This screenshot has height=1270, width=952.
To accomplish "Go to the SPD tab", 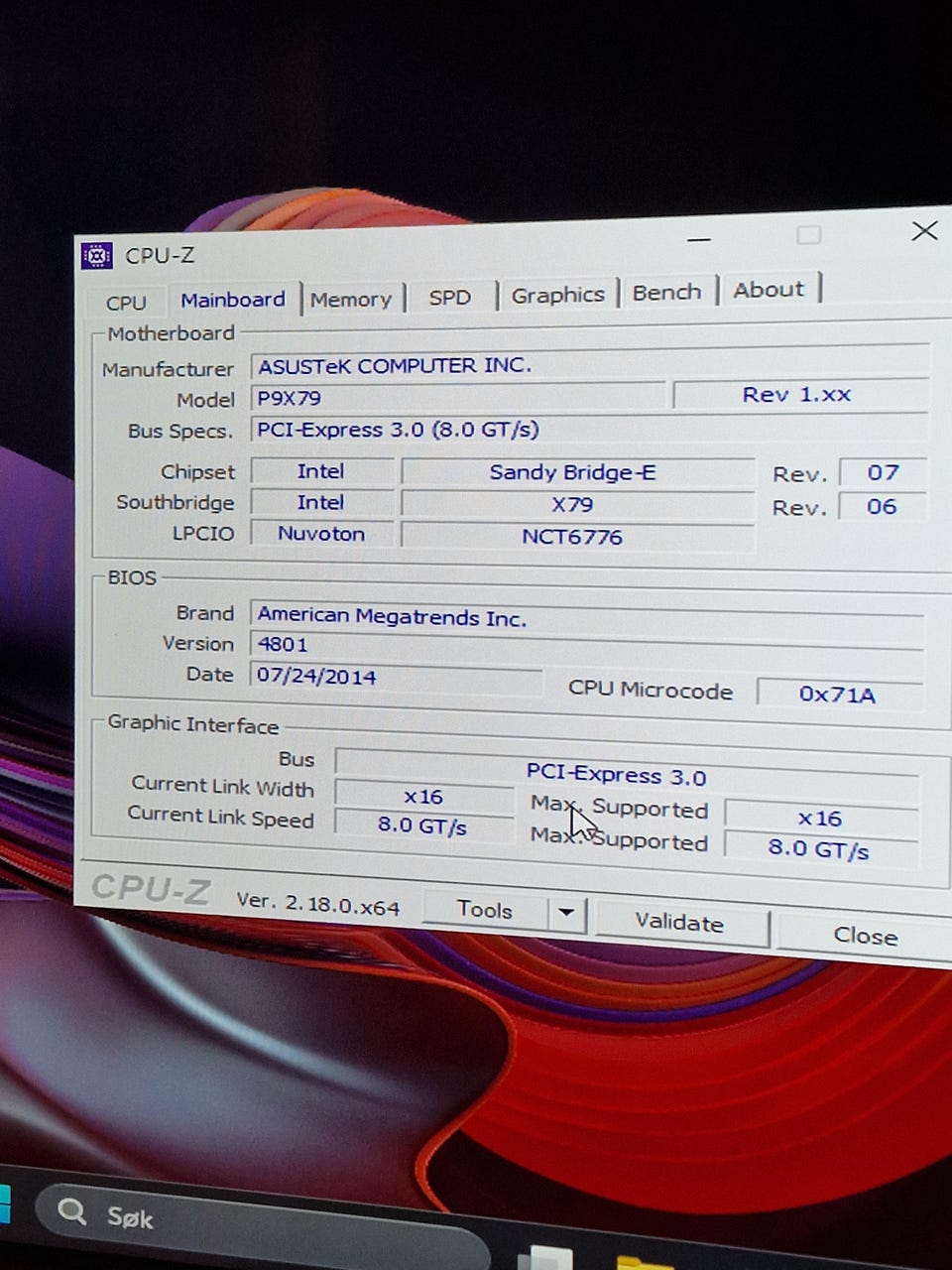I will (449, 297).
